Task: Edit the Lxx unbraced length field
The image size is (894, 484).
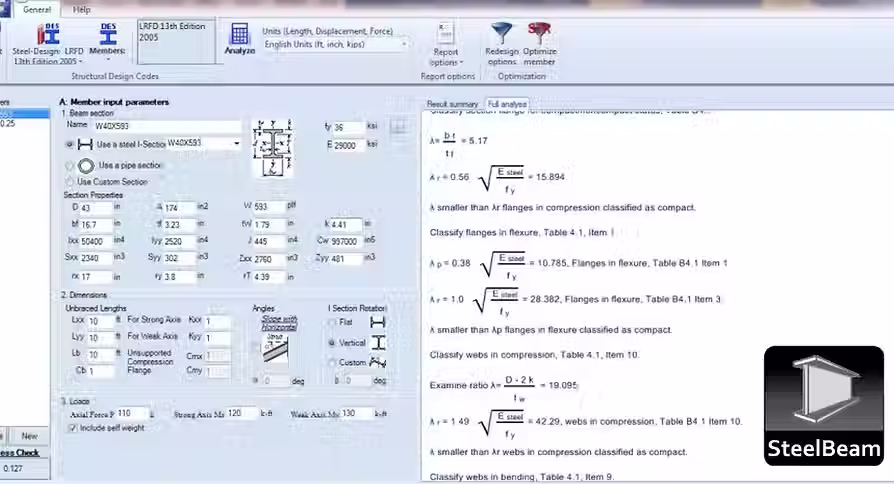Action: [100, 321]
